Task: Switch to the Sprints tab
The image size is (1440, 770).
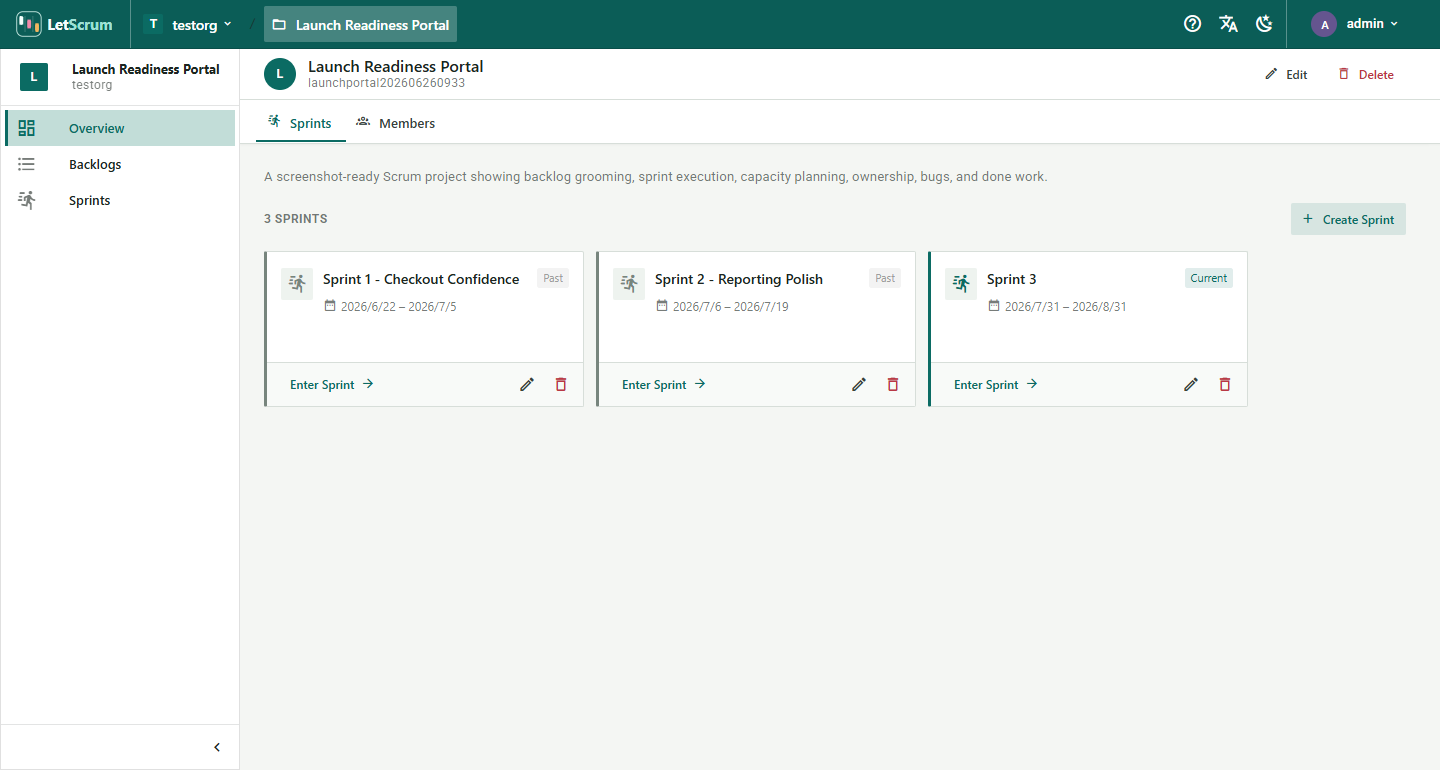Action: [300, 123]
